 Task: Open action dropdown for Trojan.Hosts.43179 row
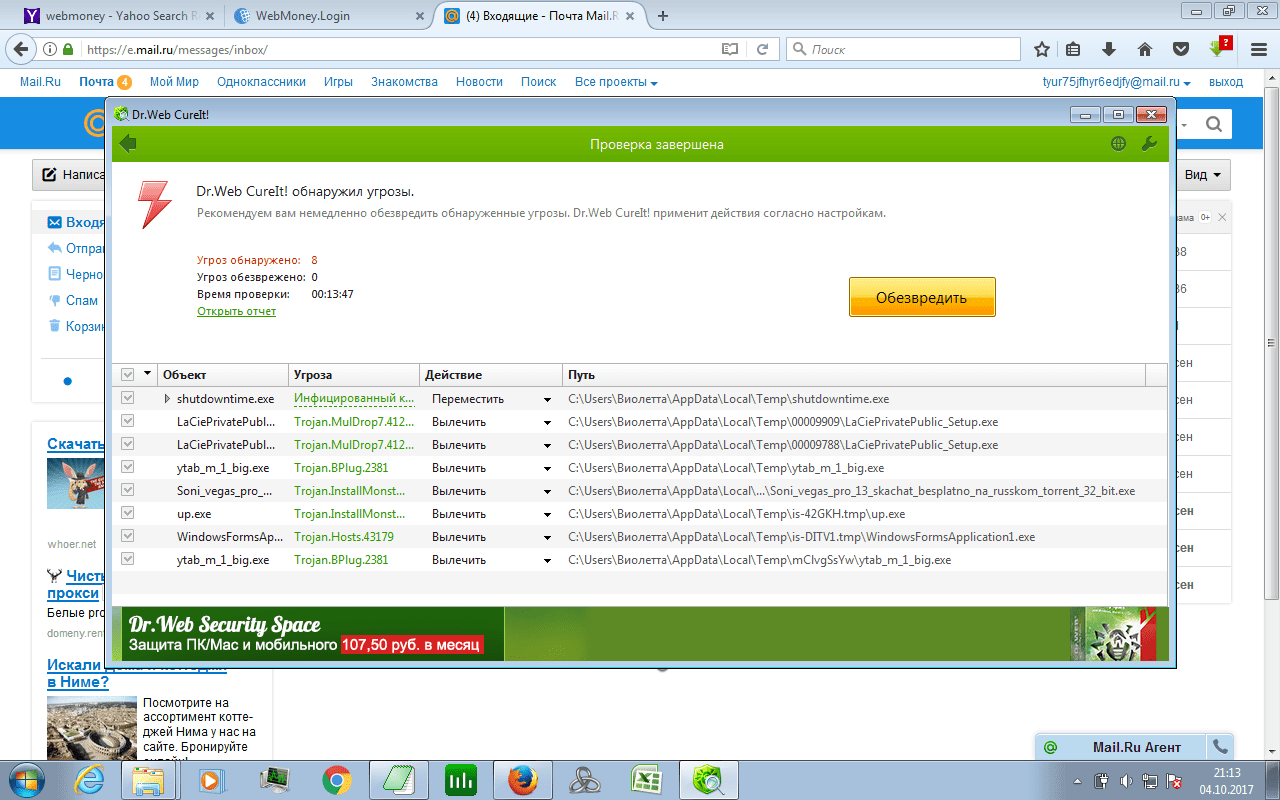547,537
